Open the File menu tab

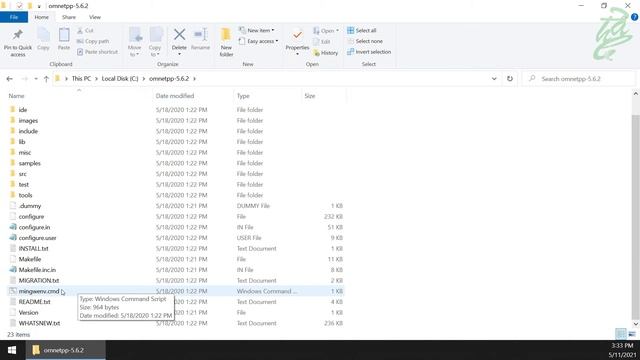[14, 17]
